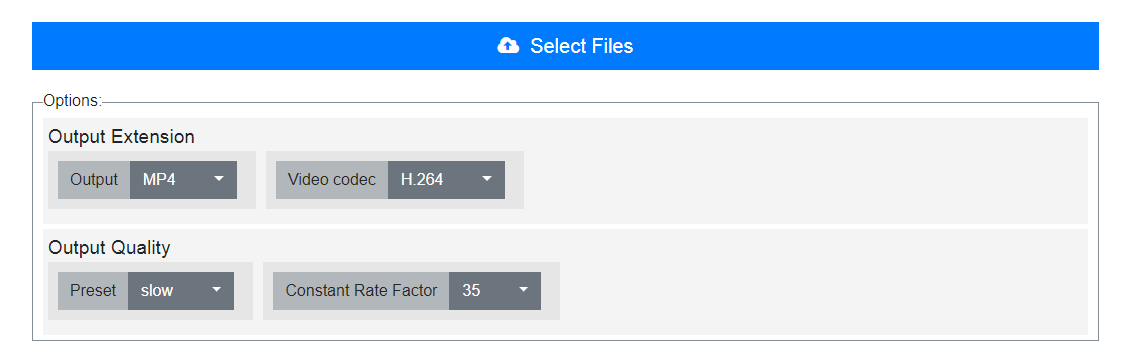
Task: Click the Constant Rate Factor label
Action: (361, 291)
